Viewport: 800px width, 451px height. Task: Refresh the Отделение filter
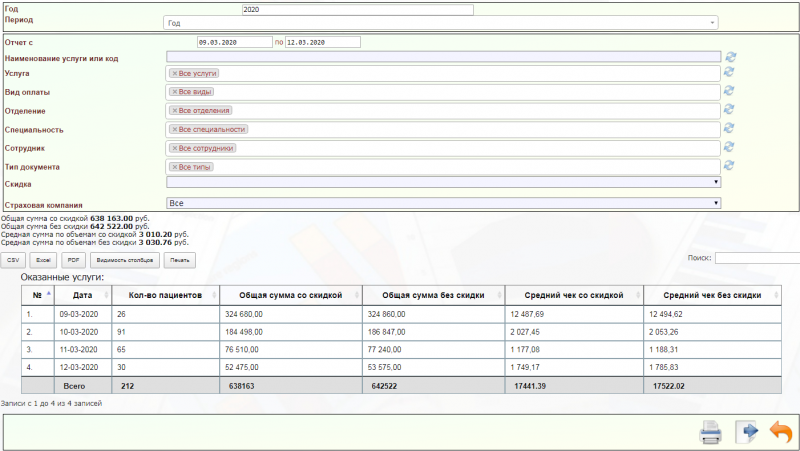click(730, 110)
